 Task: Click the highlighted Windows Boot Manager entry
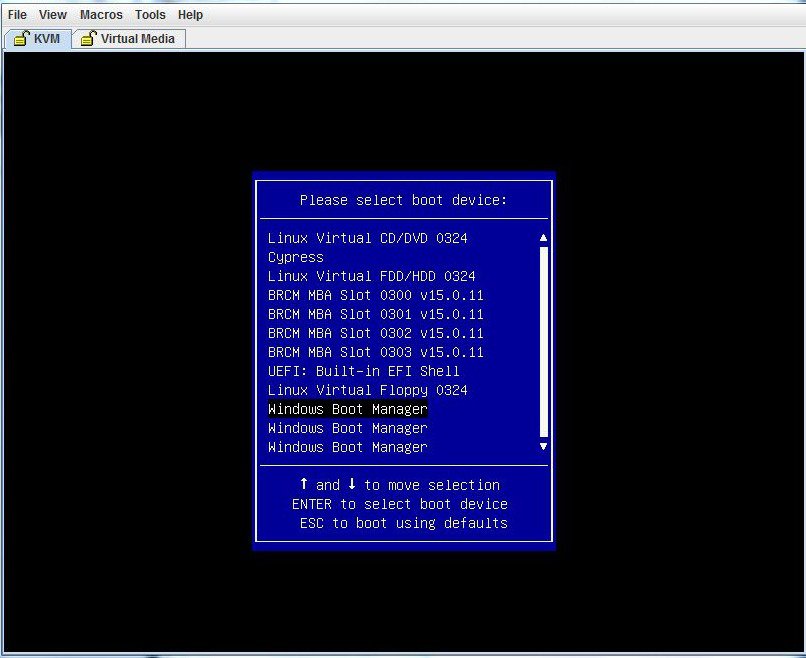347,409
